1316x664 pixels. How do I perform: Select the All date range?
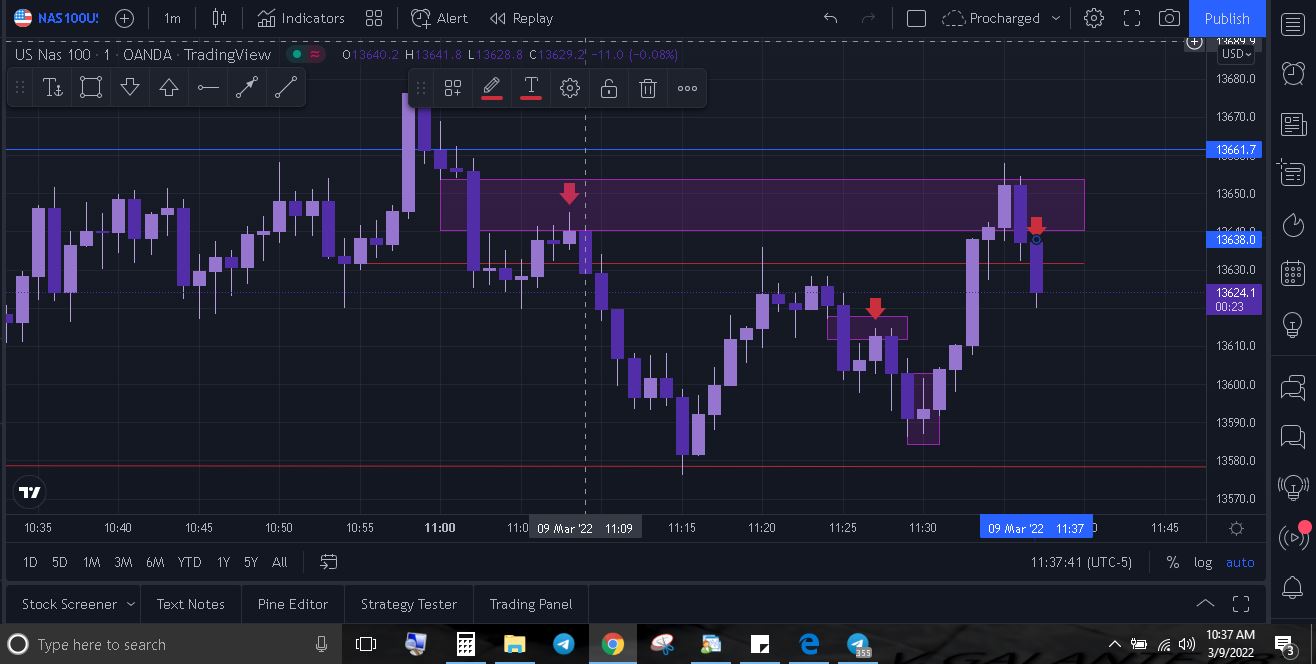280,562
